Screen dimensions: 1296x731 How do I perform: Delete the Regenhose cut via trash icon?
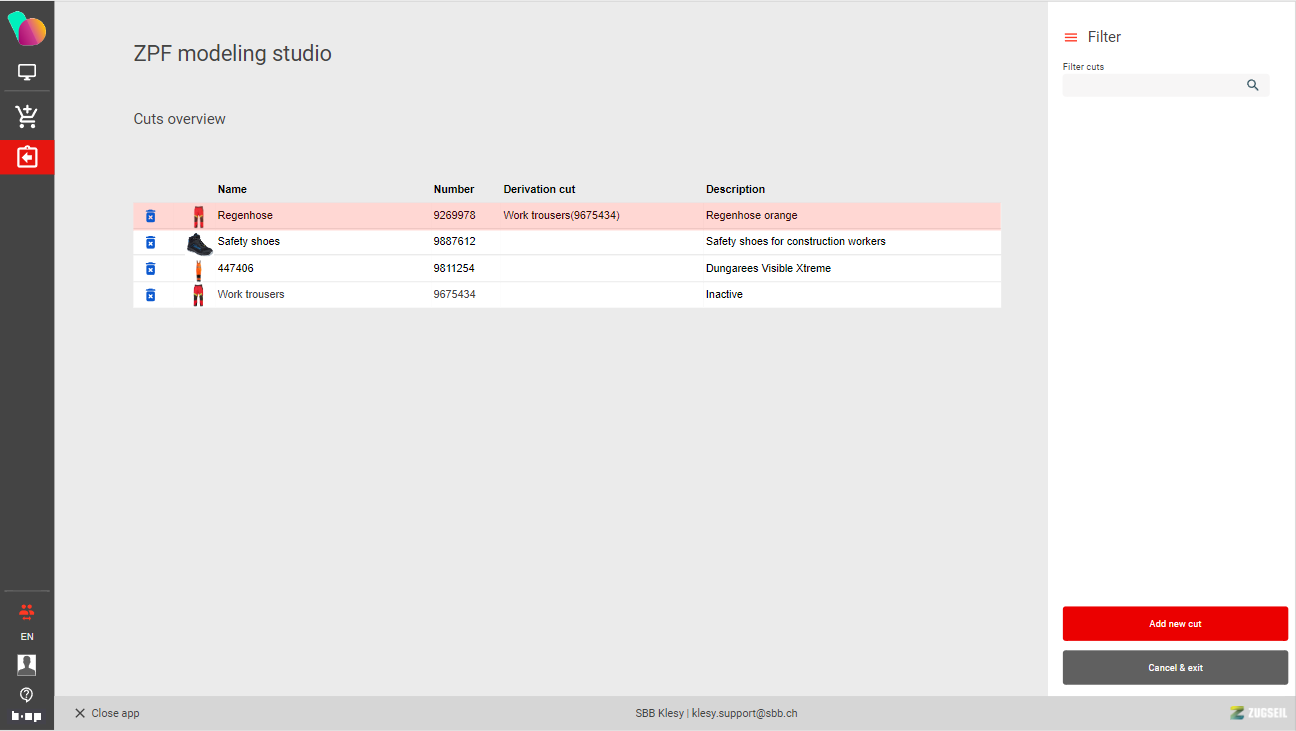pos(150,216)
